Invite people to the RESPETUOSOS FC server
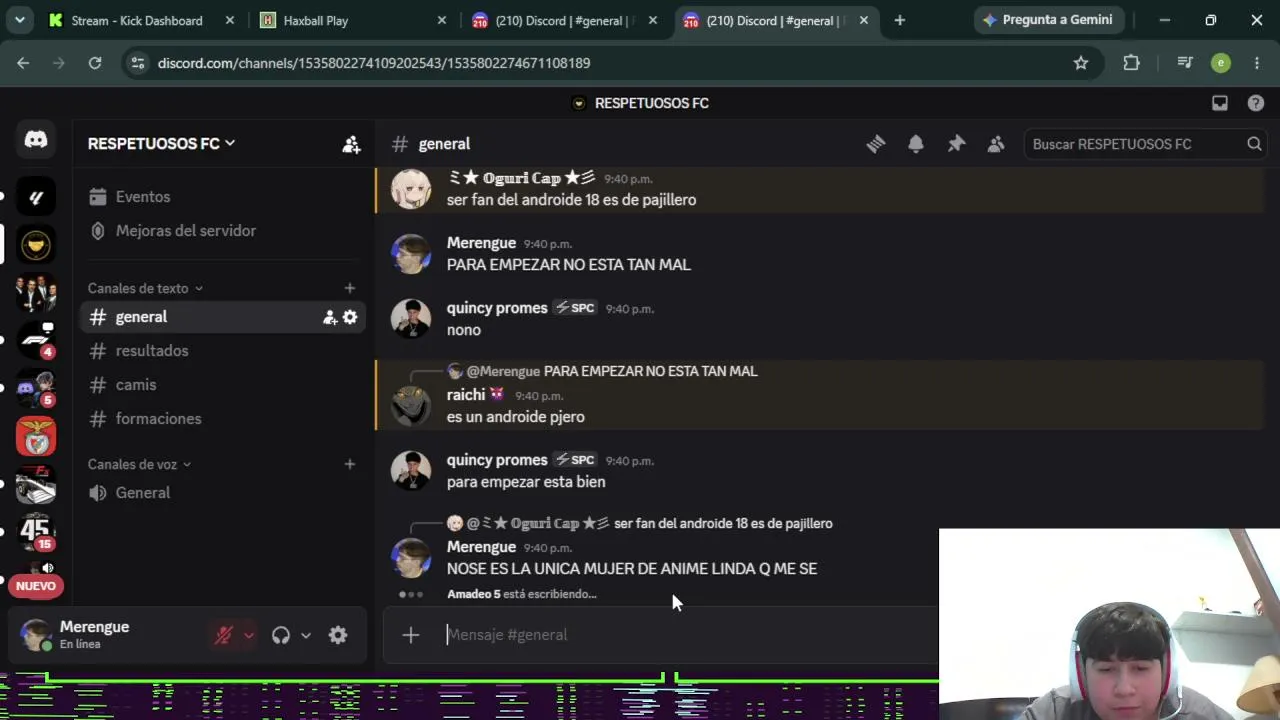 [x=351, y=144]
